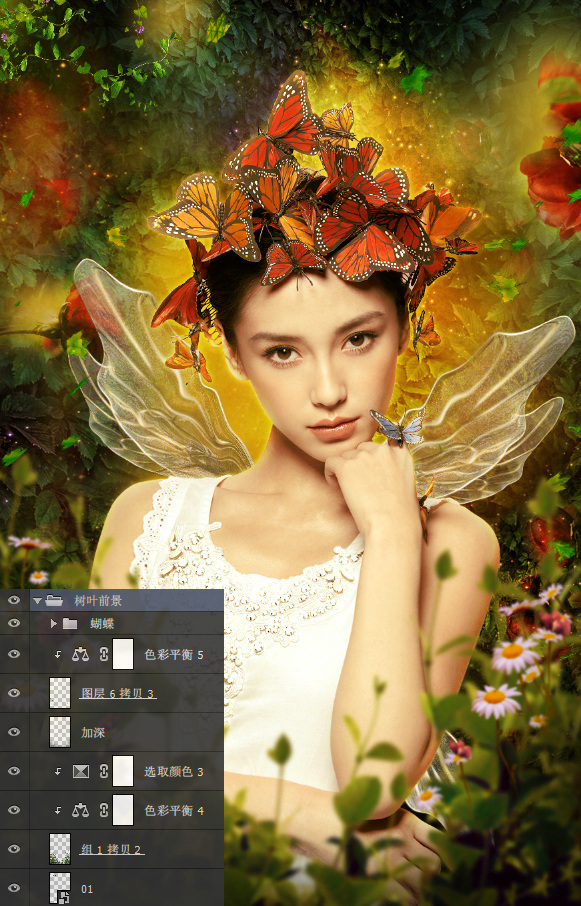Select layer mask of 选取颜色 3
This screenshot has width=581, height=906.
tap(123, 771)
